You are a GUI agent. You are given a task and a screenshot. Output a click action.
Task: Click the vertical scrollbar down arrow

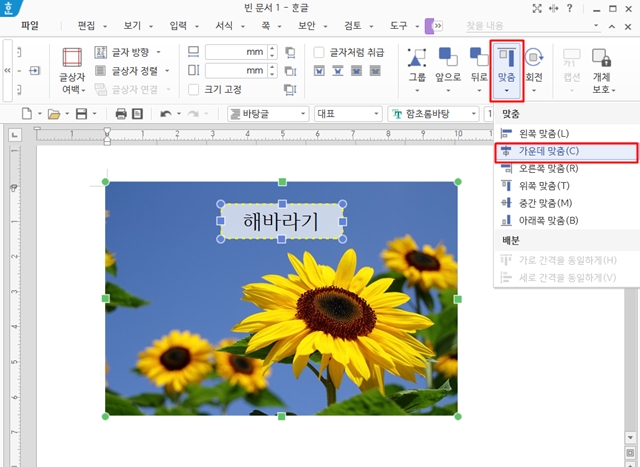[x=630, y=438]
